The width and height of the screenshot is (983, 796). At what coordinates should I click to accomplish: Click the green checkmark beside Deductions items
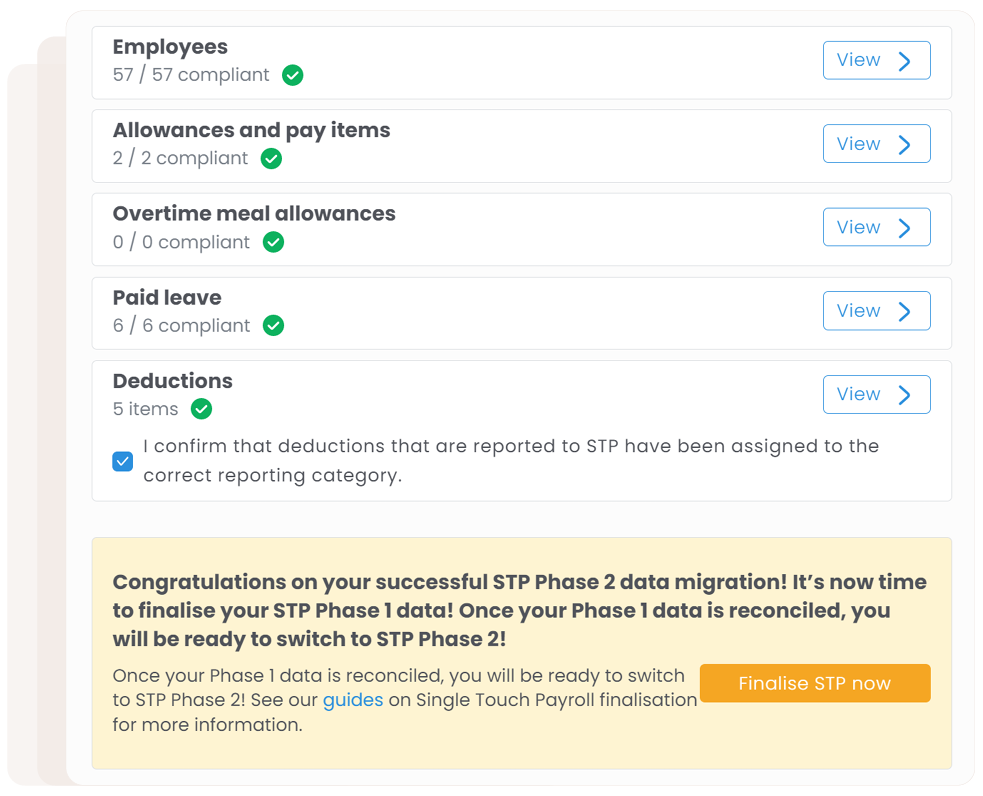(x=201, y=409)
